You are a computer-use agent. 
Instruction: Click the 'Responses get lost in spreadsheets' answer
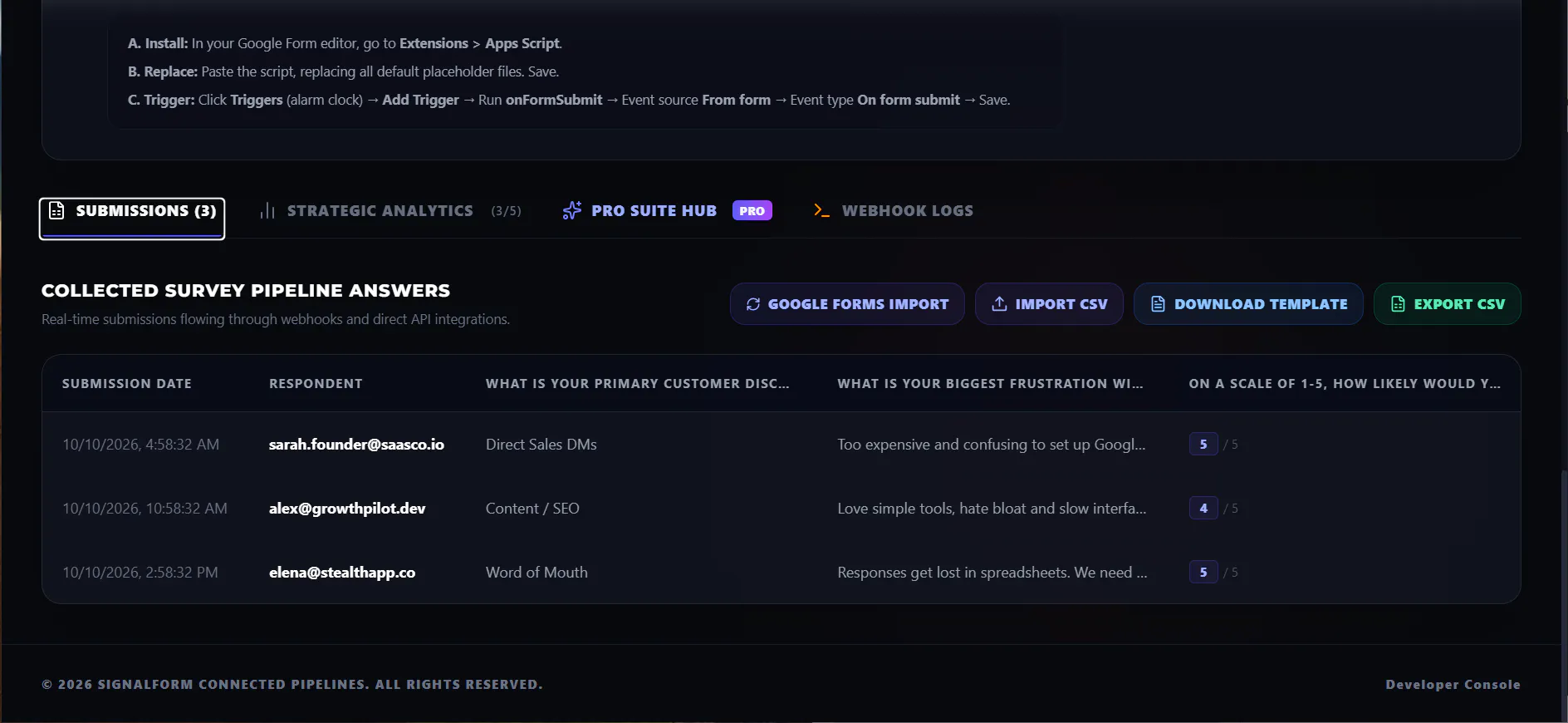coord(992,573)
